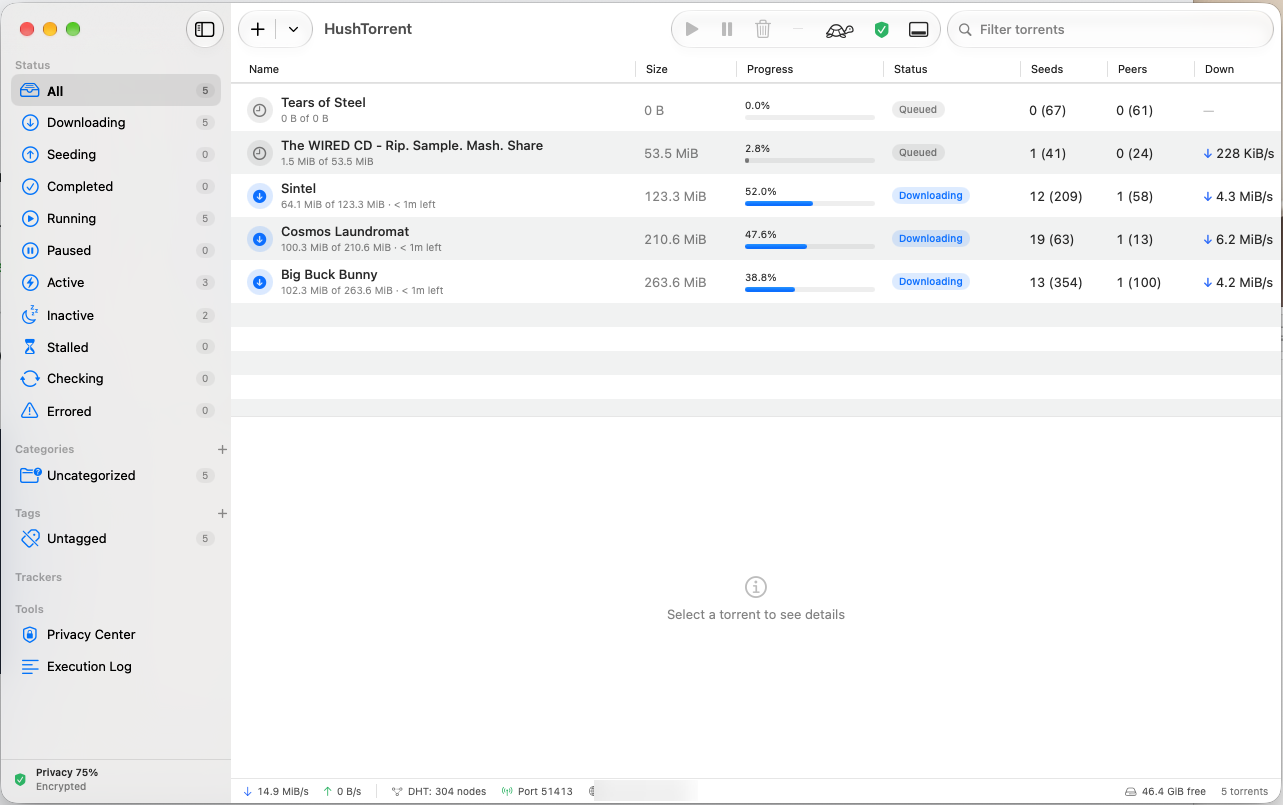
Task: Sort by the Size column header
Action: pyautogui.click(x=657, y=69)
